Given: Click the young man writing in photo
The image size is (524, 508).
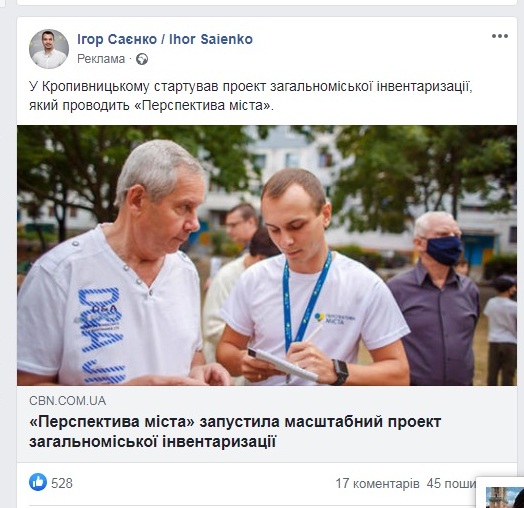Looking at the screenshot, I should [311, 277].
